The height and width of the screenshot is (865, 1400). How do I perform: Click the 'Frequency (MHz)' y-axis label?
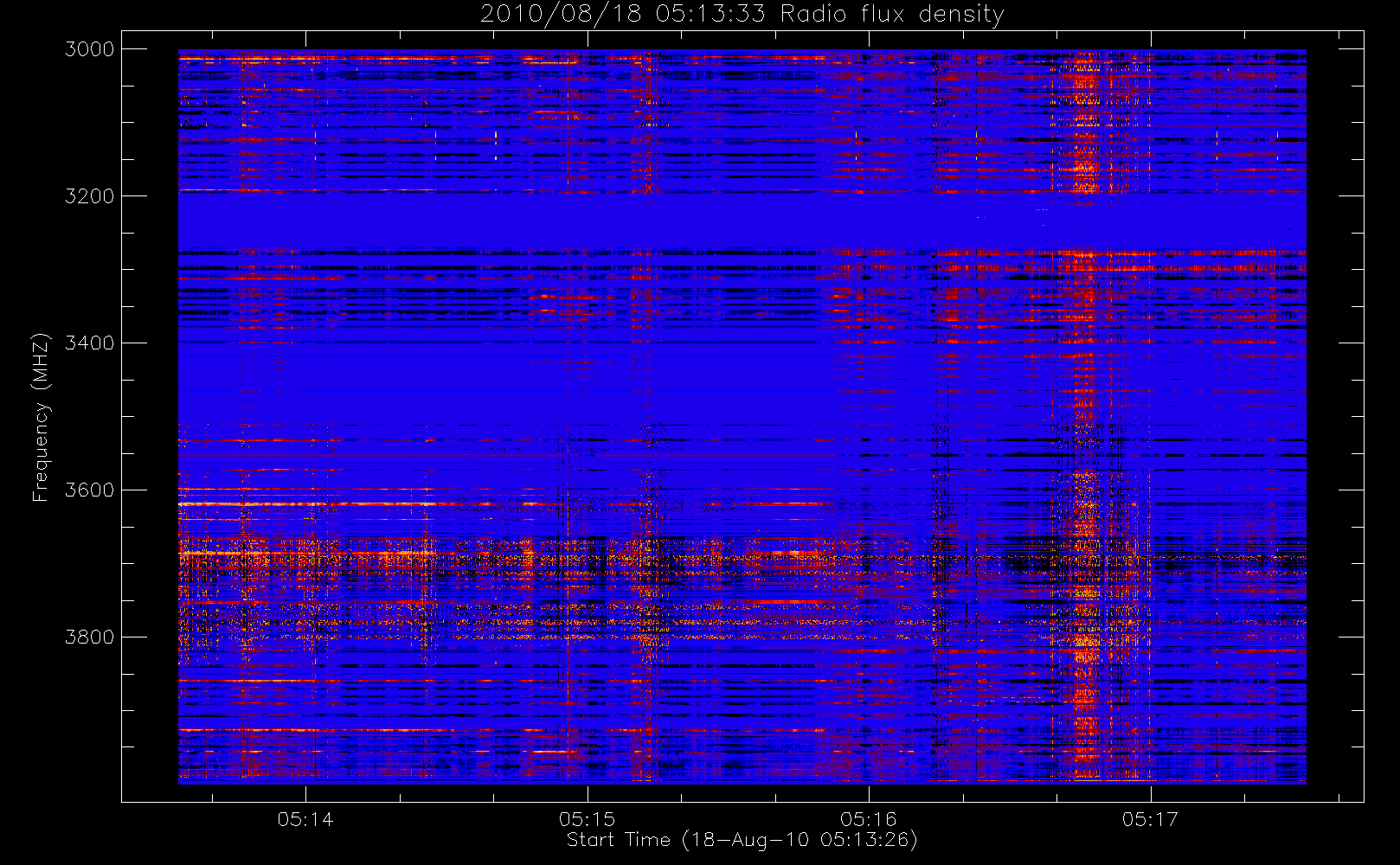click(41, 417)
